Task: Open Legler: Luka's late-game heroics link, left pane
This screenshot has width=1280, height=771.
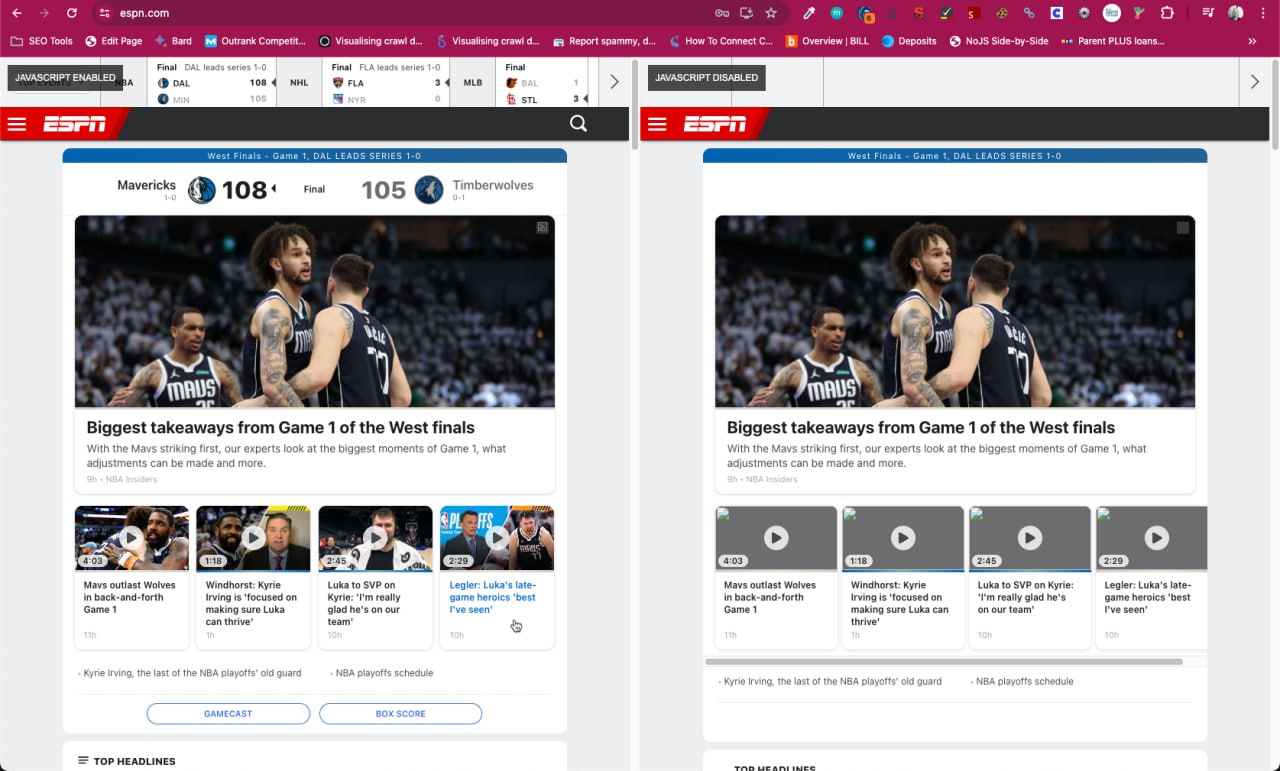Action: (x=493, y=597)
